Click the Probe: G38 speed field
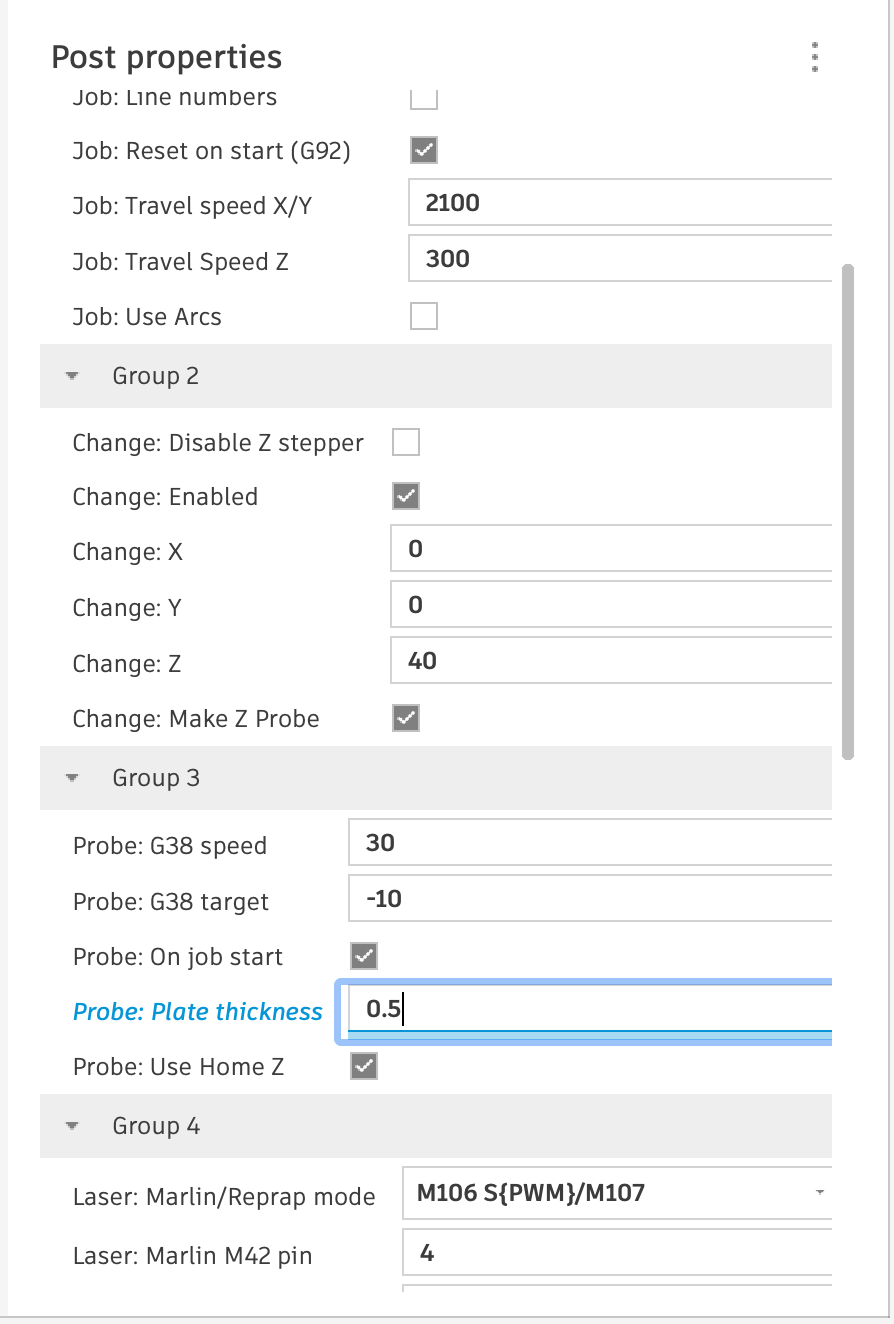Image resolution: width=894 pixels, height=1324 pixels. [590, 842]
